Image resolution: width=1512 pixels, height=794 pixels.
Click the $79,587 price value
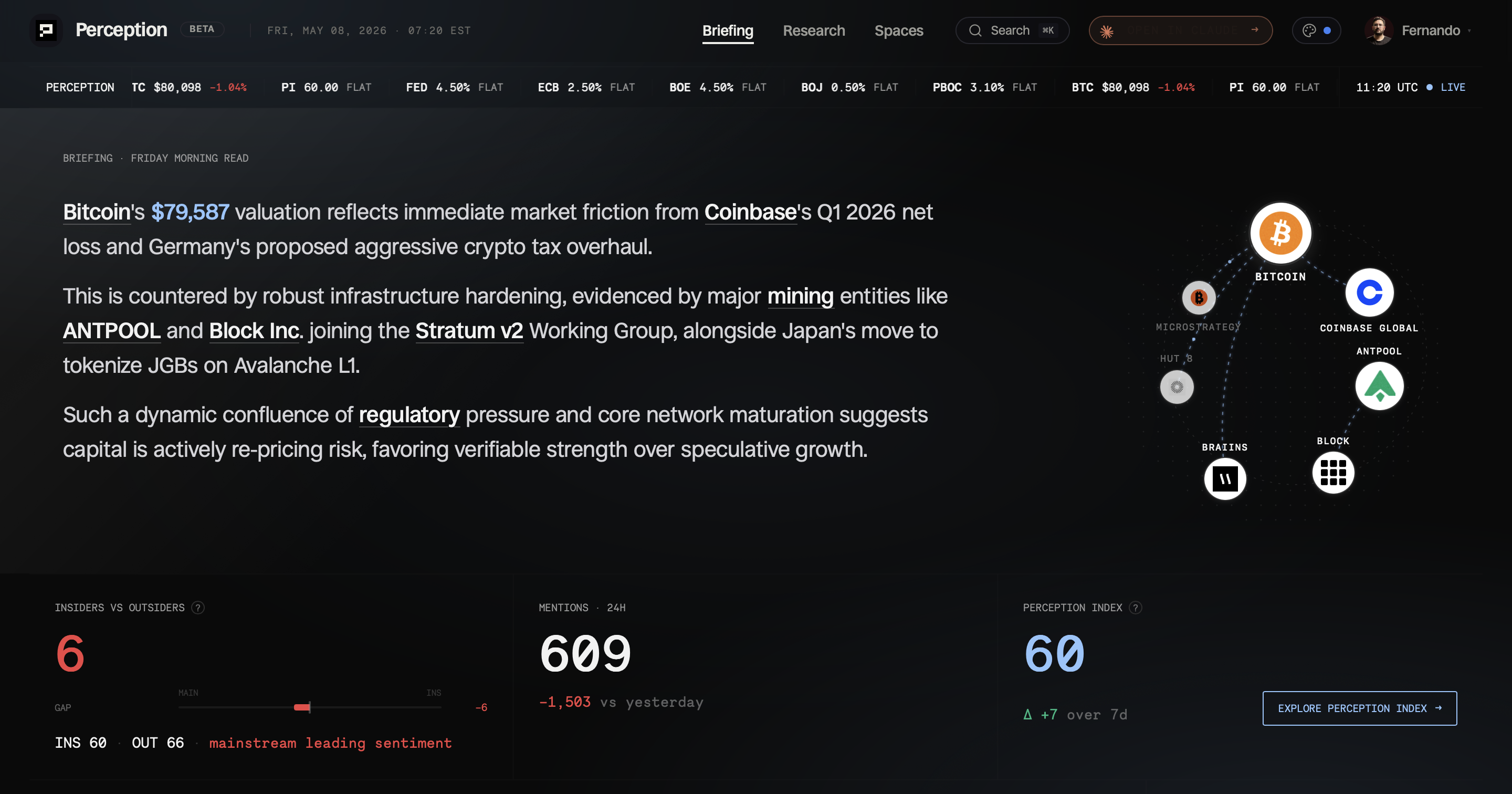pyautogui.click(x=190, y=212)
